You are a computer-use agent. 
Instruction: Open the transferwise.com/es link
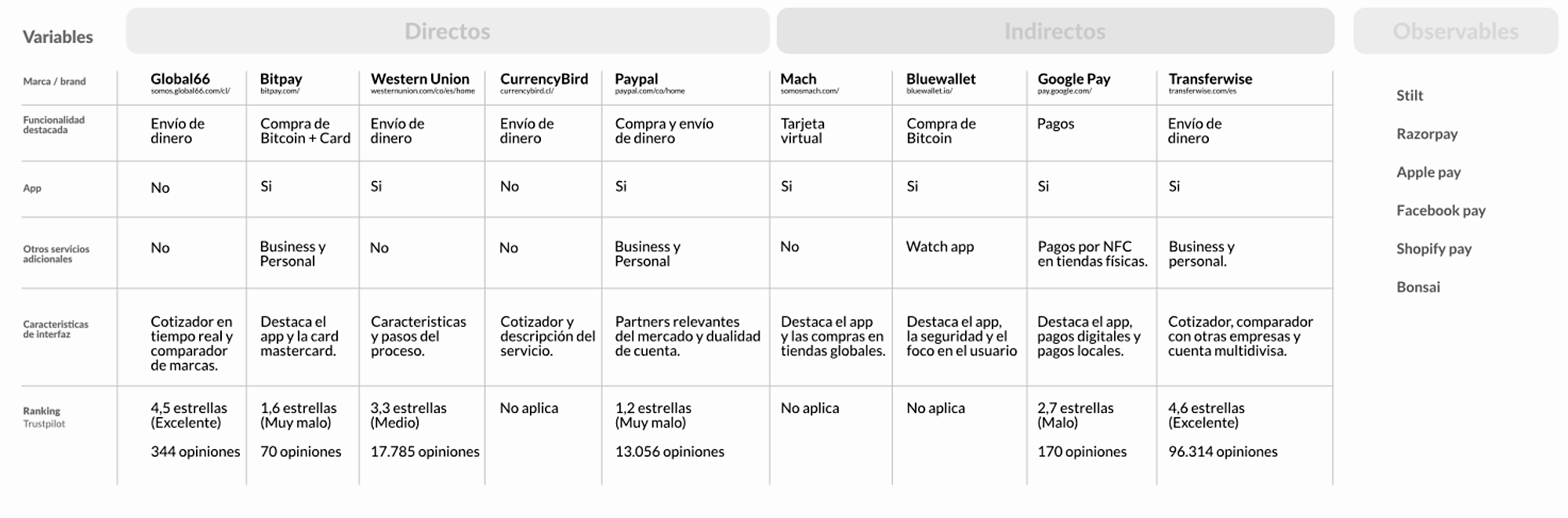tap(1202, 91)
